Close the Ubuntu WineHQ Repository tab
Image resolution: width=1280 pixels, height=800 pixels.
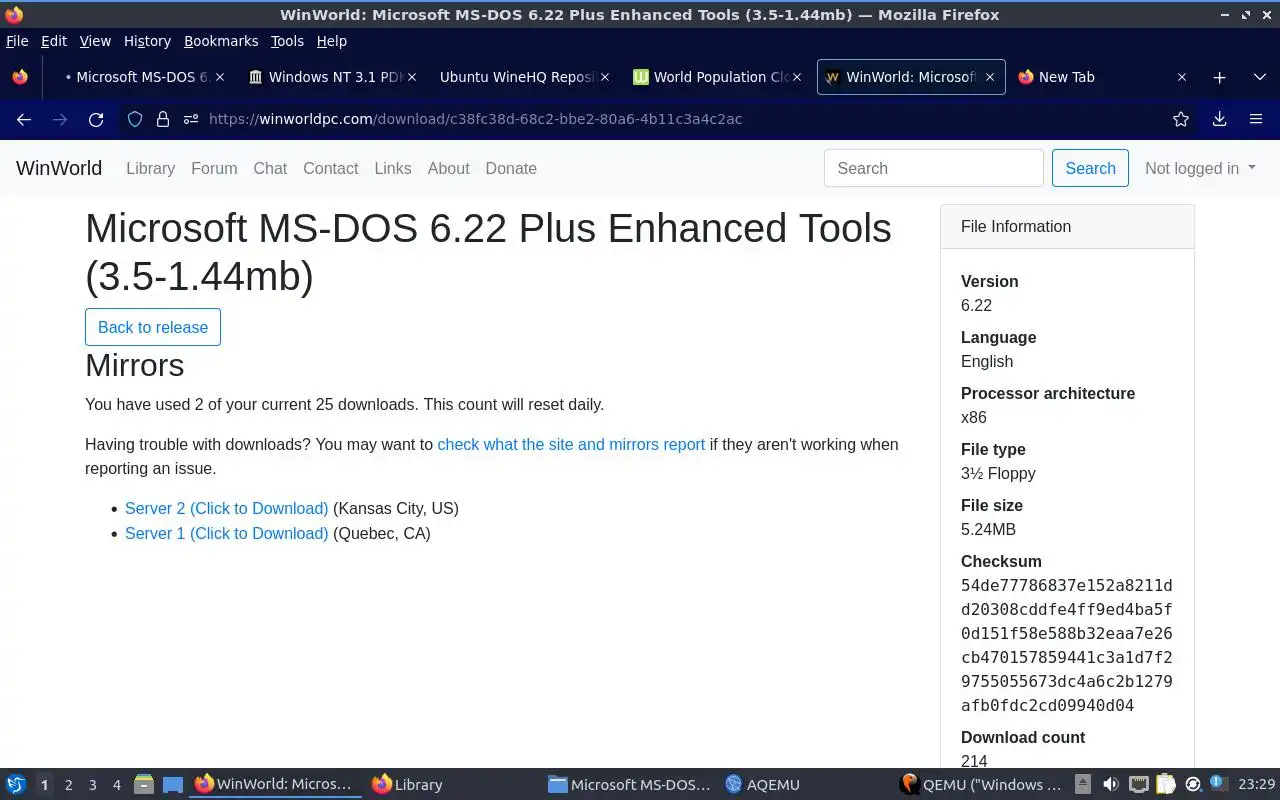tap(605, 77)
